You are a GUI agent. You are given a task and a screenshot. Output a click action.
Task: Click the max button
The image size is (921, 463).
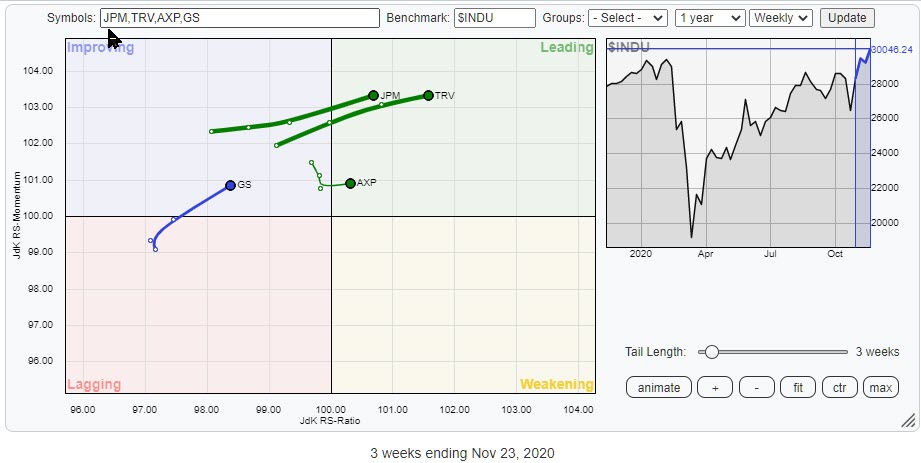tap(880, 387)
